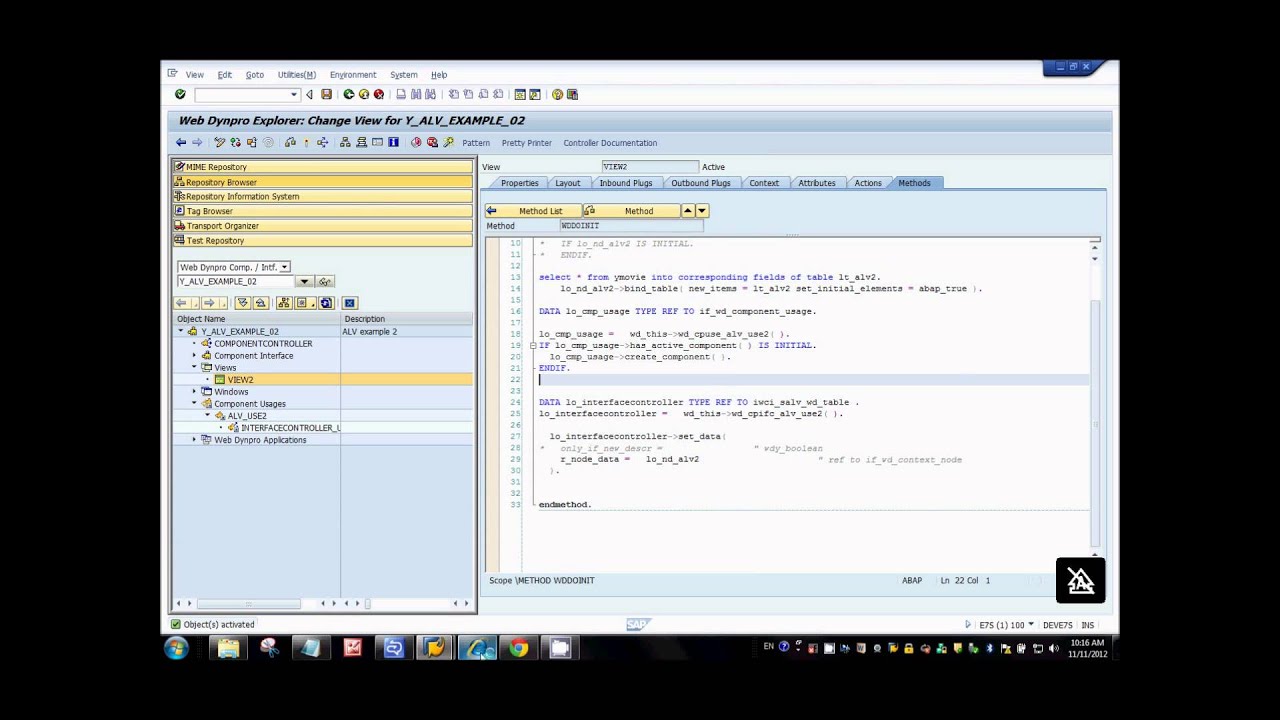1280x720 pixels.
Task: Open the Goto menu
Action: [255, 75]
